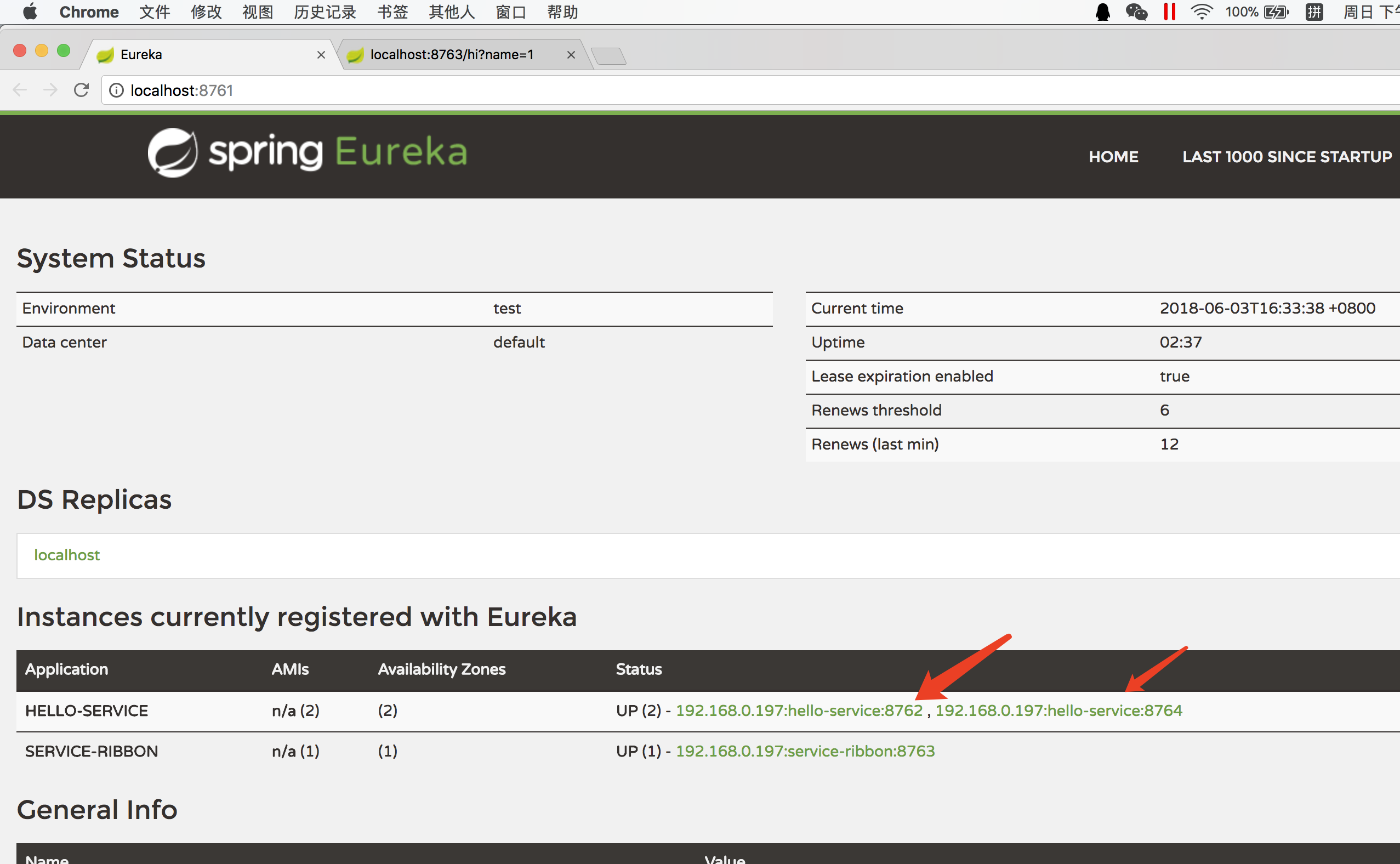Click the green full-screen window button
The height and width of the screenshot is (864, 1400).
[64, 51]
